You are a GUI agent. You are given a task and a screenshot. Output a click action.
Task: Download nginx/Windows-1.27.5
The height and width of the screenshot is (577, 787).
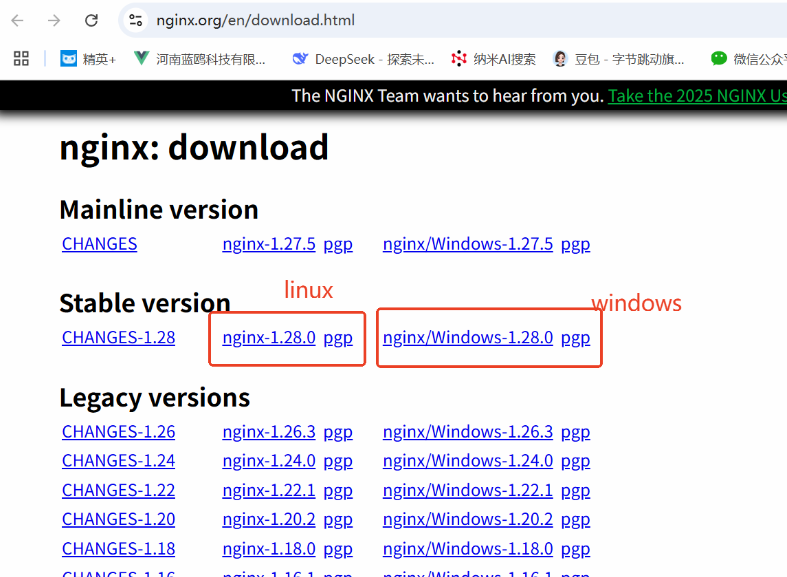pyautogui.click(x=468, y=244)
